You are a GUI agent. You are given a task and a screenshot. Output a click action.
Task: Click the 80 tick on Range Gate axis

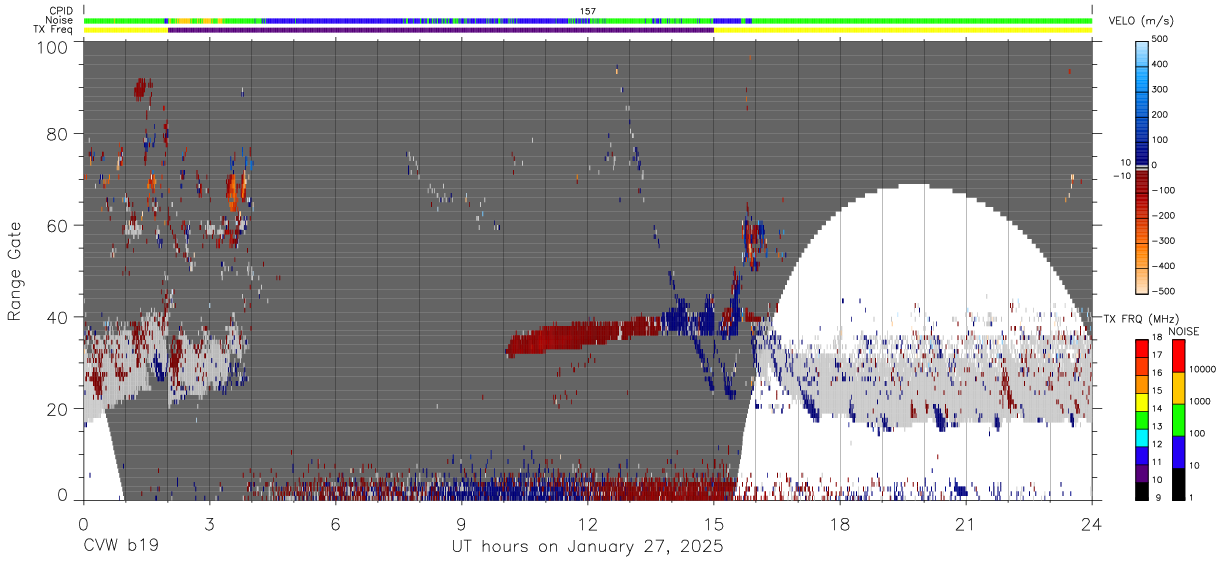[x=59, y=134]
